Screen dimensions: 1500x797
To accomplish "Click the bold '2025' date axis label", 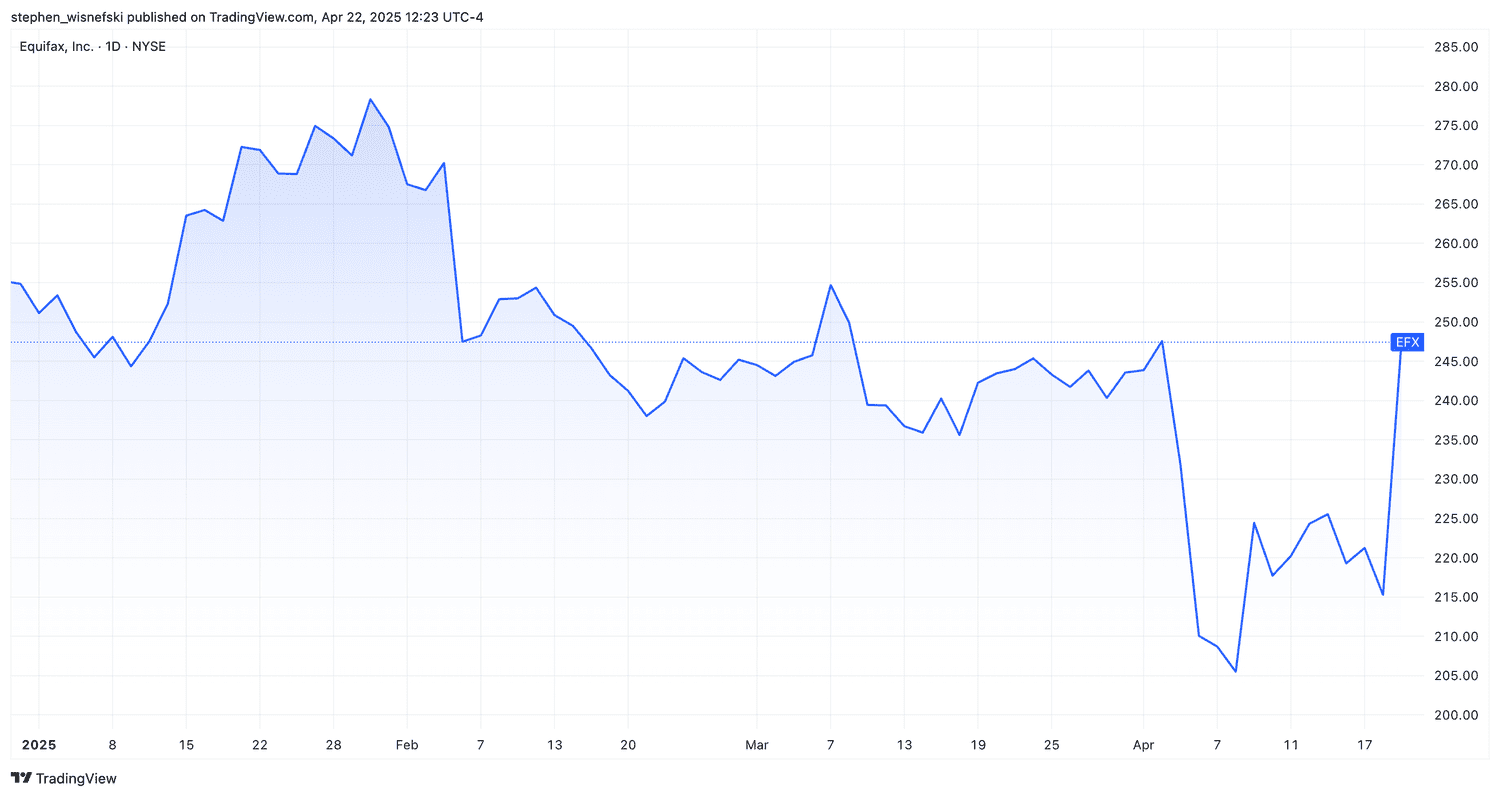I will pyautogui.click(x=39, y=746).
